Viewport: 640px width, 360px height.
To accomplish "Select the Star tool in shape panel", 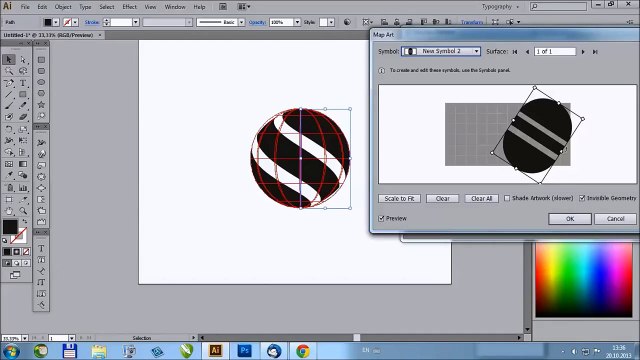I will [x=41, y=105].
